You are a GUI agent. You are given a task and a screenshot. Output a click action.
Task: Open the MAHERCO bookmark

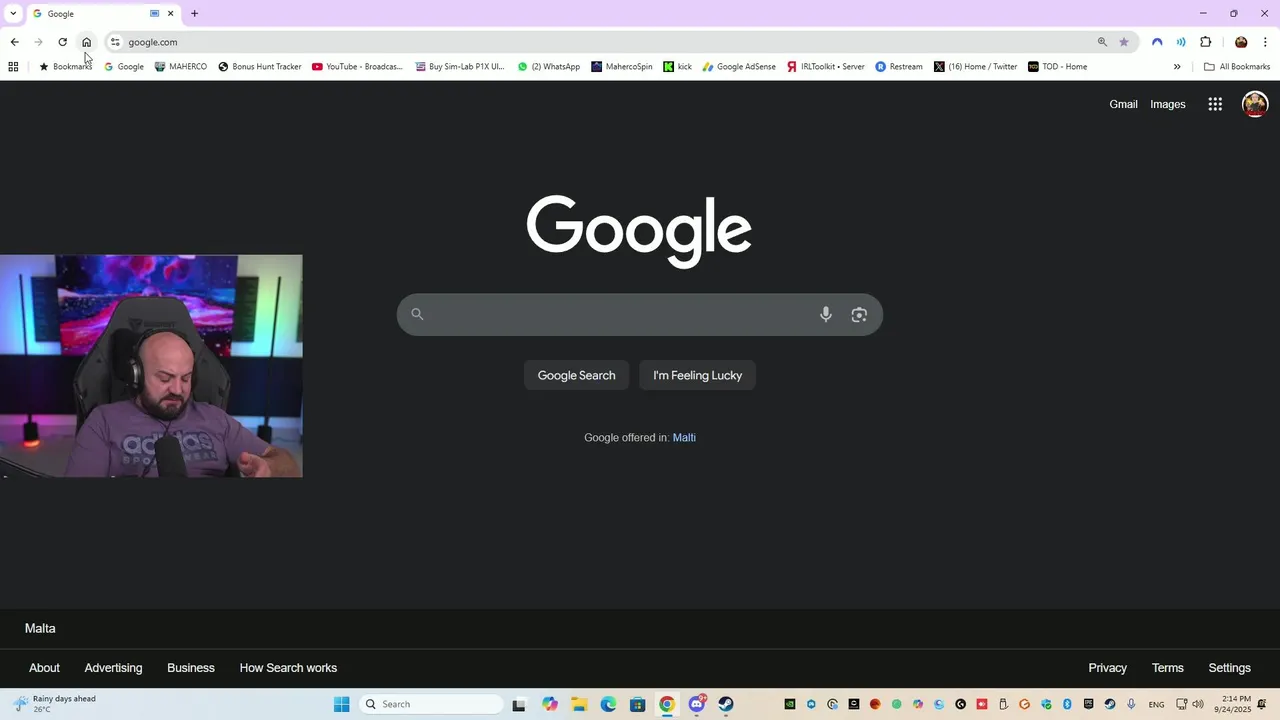[x=181, y=67]
